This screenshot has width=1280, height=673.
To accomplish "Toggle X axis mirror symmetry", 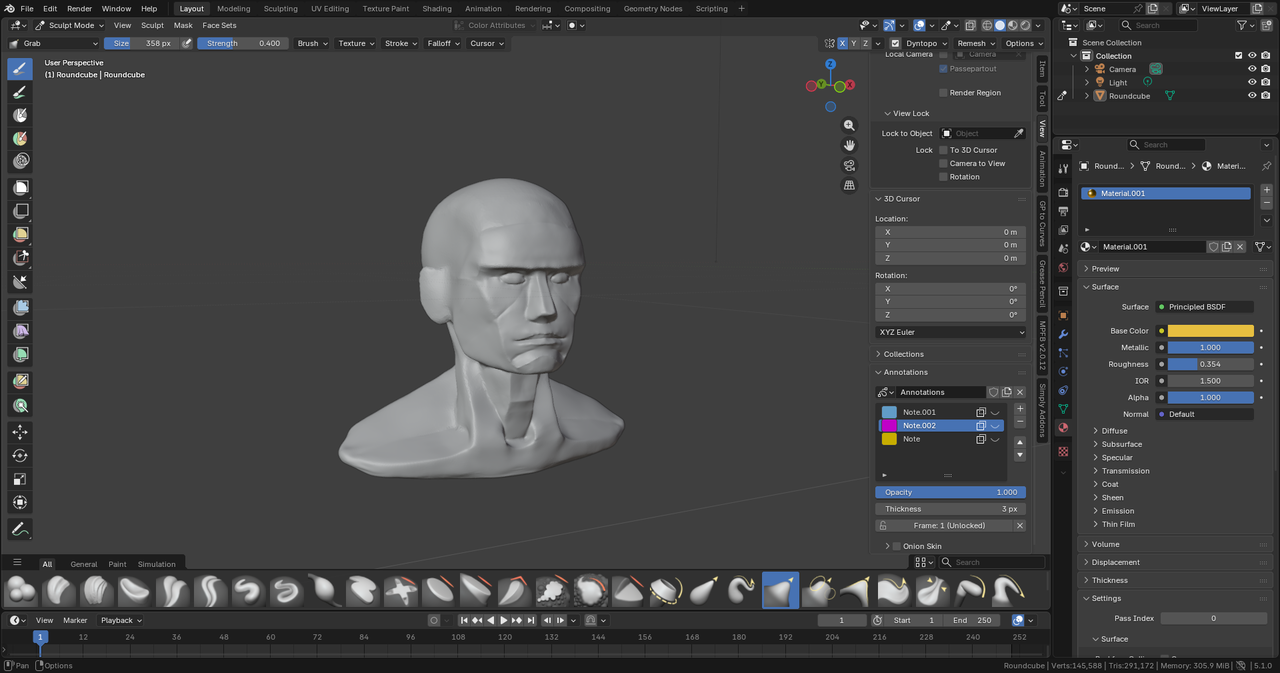I will pyautogui.click(x=842, y=43).
